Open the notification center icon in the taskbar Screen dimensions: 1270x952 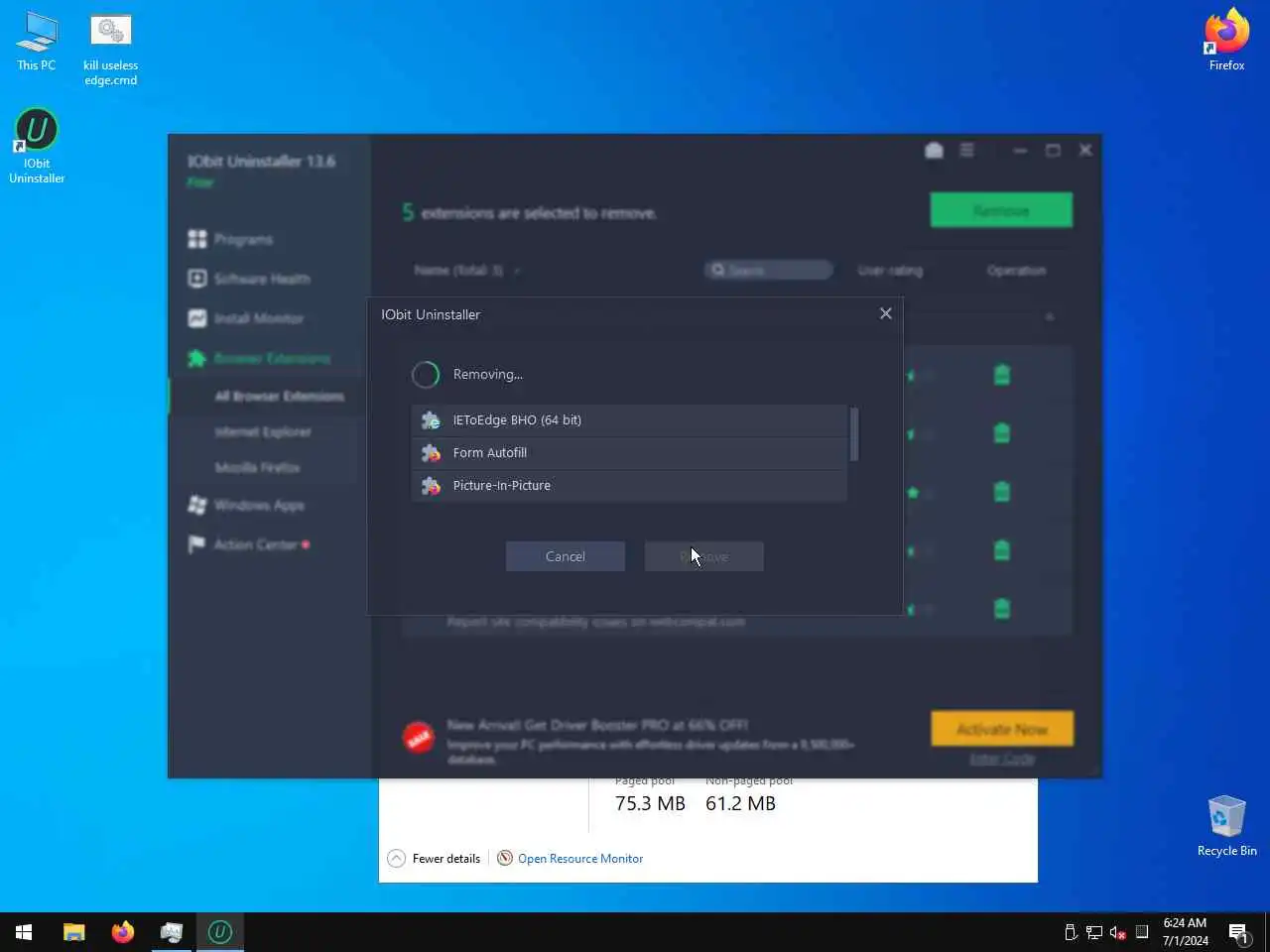[1238, 932]
